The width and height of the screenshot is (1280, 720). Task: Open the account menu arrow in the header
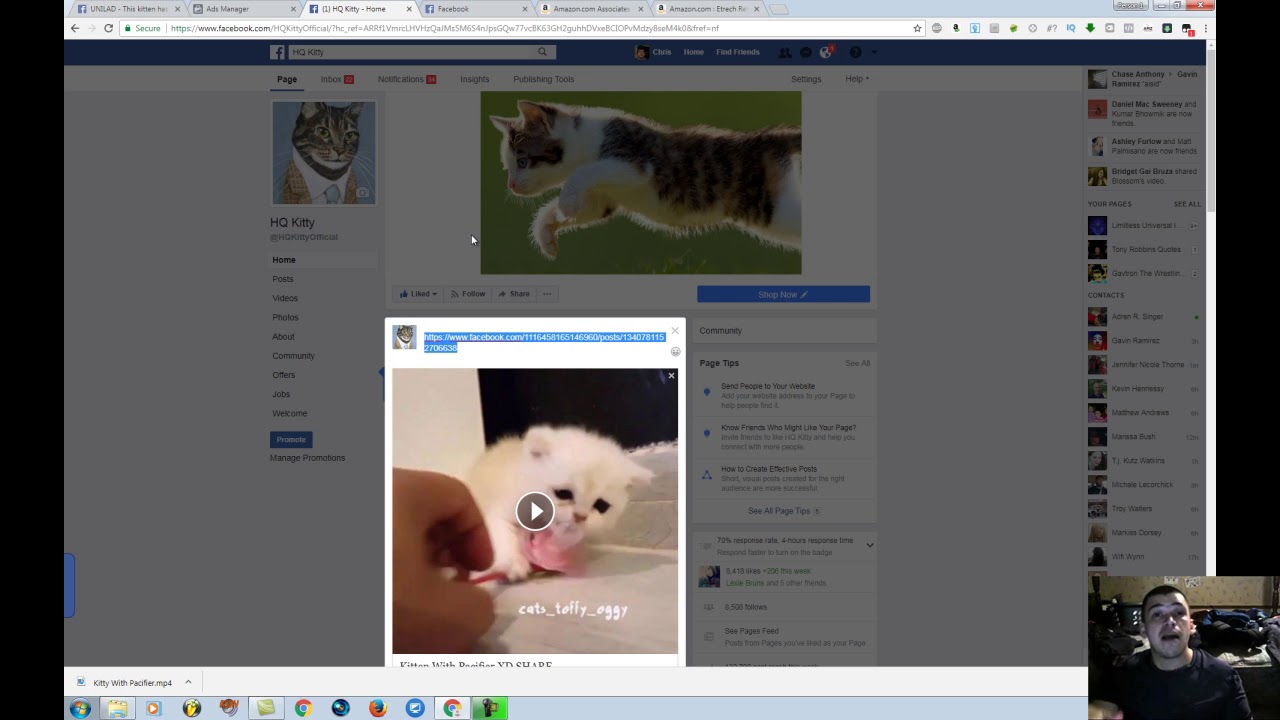point(873,52)
